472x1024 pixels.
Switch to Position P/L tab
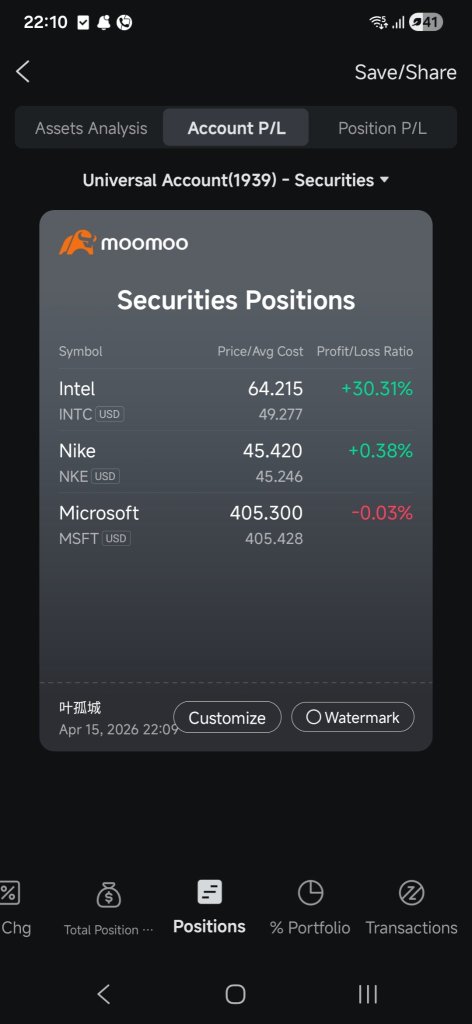point(383,128)
